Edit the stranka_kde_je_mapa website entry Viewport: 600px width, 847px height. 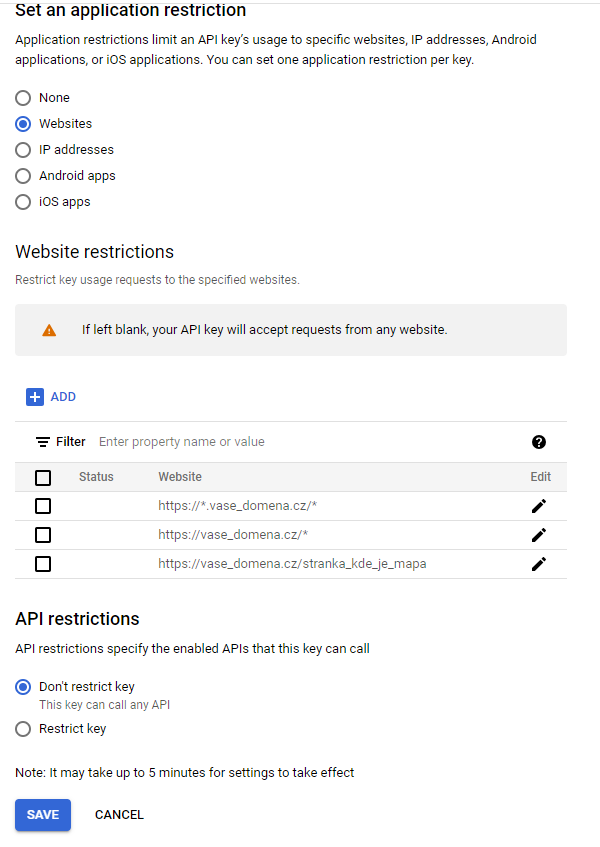pyautogui.click(x=539, y=564)
